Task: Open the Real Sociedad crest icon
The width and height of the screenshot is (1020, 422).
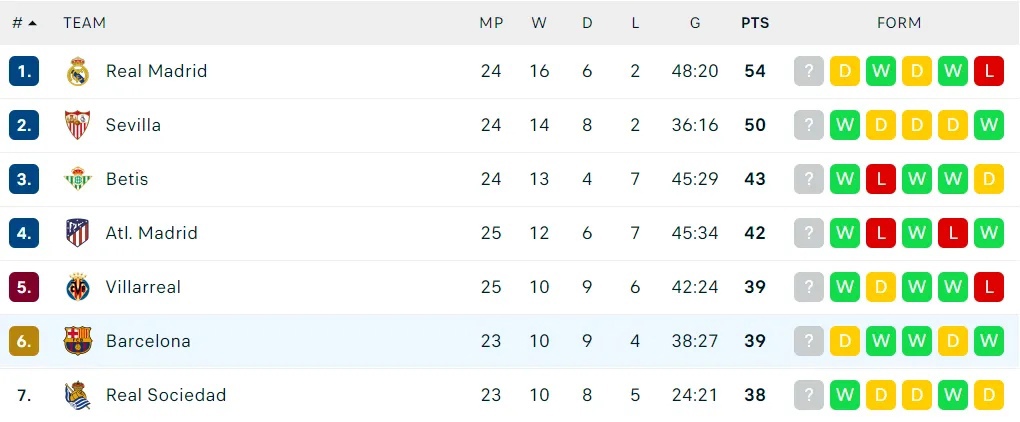Action: click(x=77, y=395)
